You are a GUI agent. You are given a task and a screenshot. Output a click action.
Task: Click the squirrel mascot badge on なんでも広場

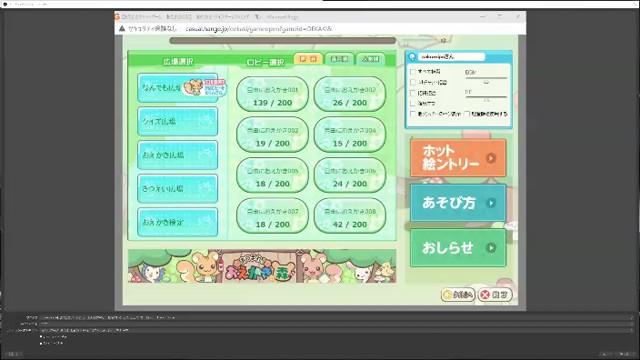tap(204, 87)
